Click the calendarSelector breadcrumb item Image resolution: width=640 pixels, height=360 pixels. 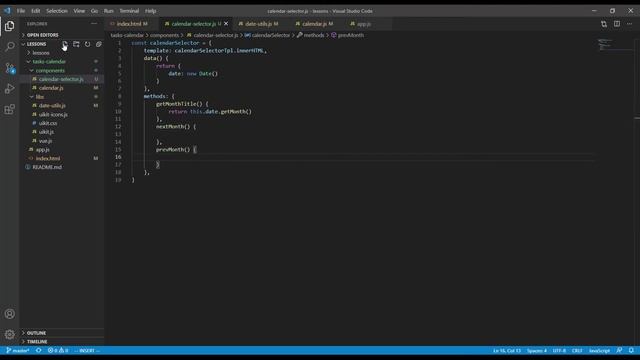pos(267,36)
